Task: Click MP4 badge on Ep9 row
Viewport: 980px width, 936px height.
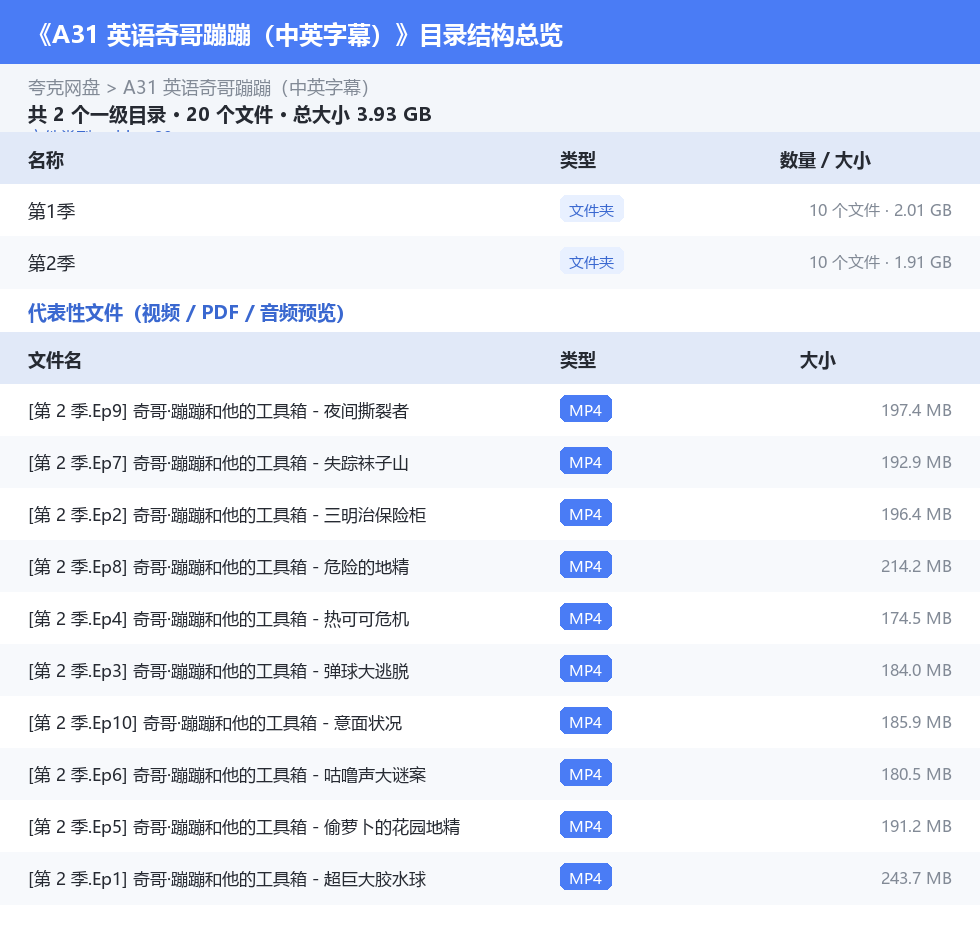Action: tap(586, 410)
